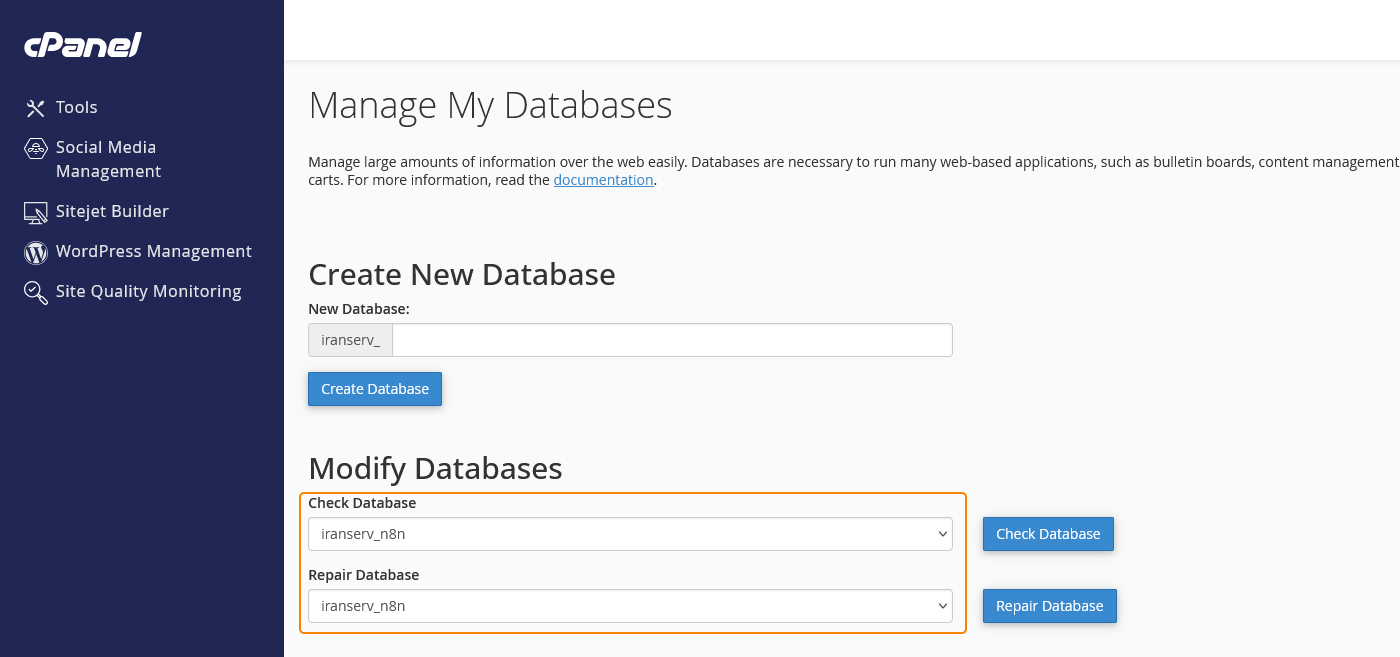
Task: Open Sitejet Builder via its monitor icon
Action: pos(35,212)
